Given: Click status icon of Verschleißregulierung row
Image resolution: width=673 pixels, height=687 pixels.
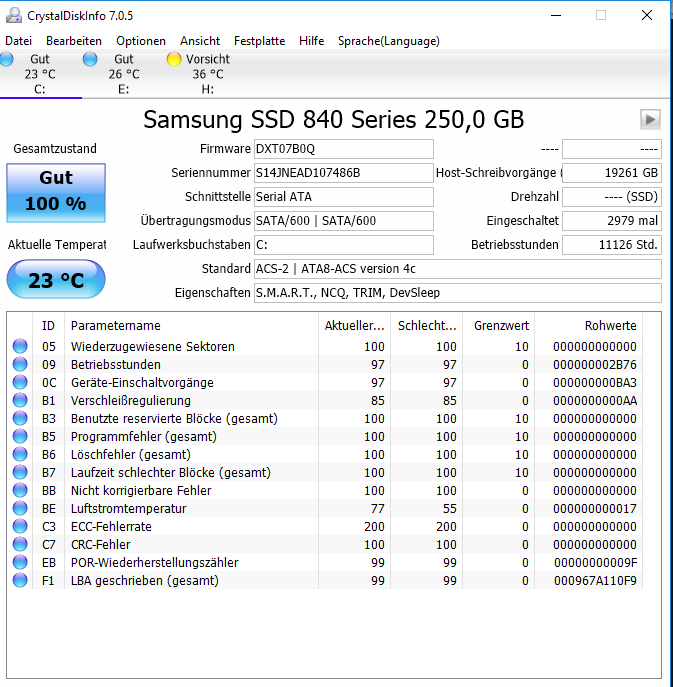Looking at the screenshot, I should coord(20,400).
